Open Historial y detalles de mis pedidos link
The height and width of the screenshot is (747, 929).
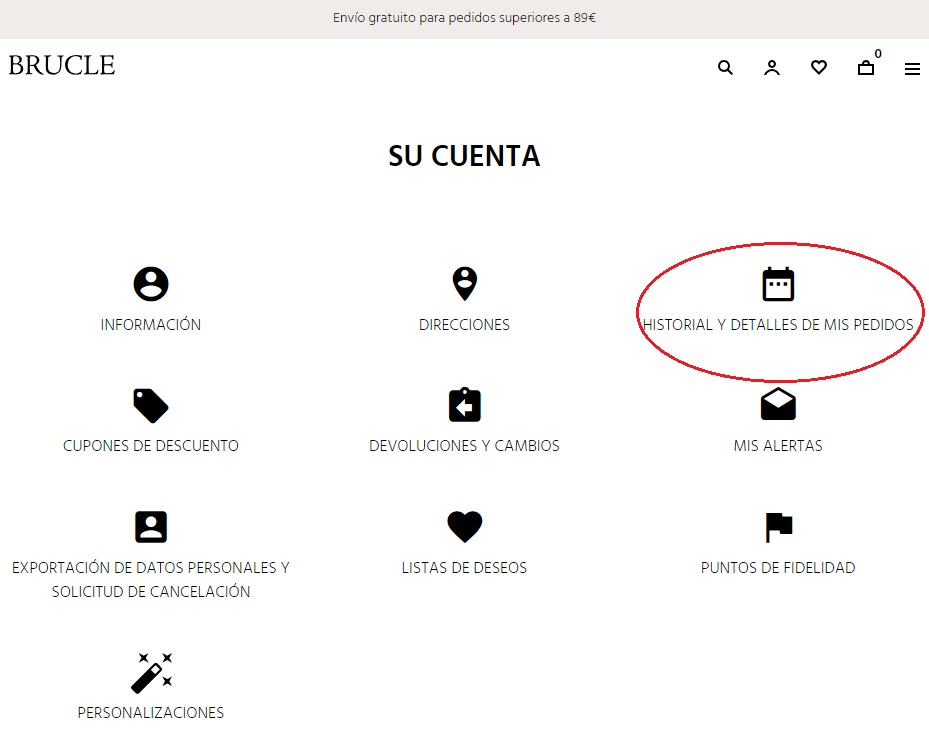pyautogui.click(x=778, y=325)
